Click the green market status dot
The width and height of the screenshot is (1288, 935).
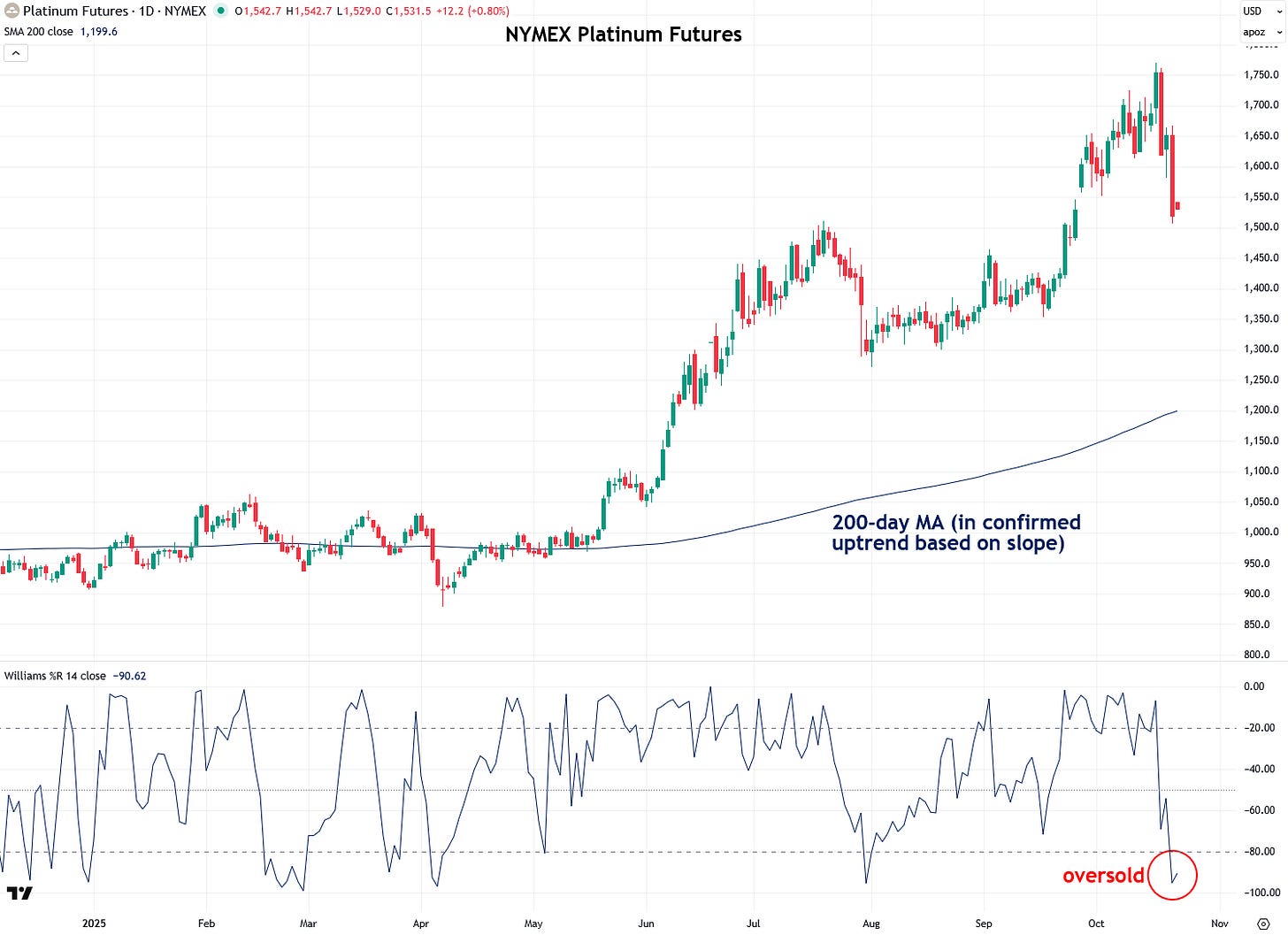tap(221, 11)
